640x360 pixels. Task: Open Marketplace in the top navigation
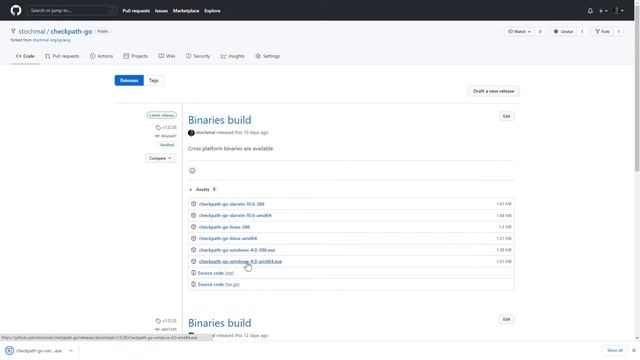186,11
